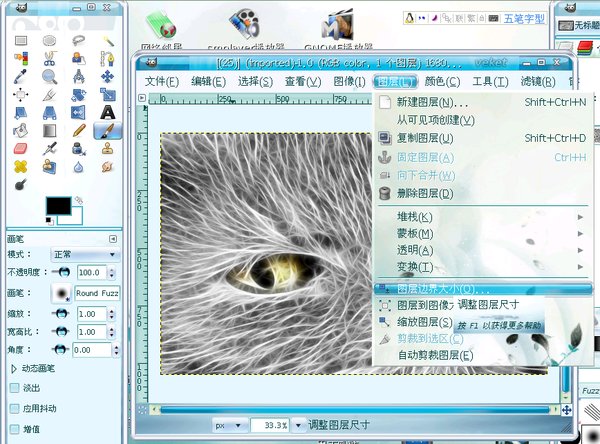Screen dimensions: 600x444
Task: Select the Rotate tool
Action: tap(78, 95)
